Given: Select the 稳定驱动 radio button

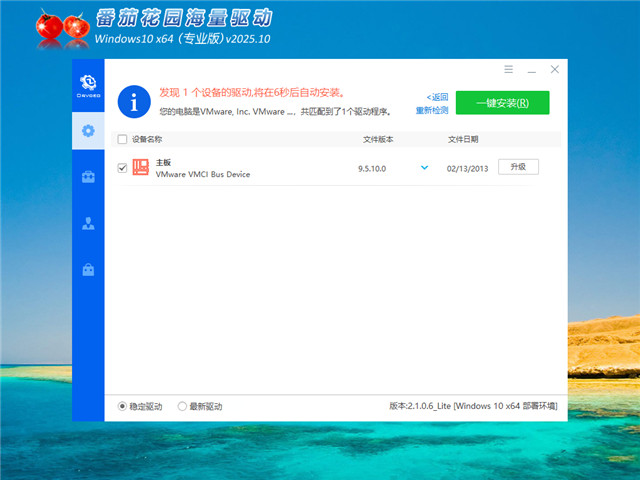Looking at the screenshot, I should point(123,406).
